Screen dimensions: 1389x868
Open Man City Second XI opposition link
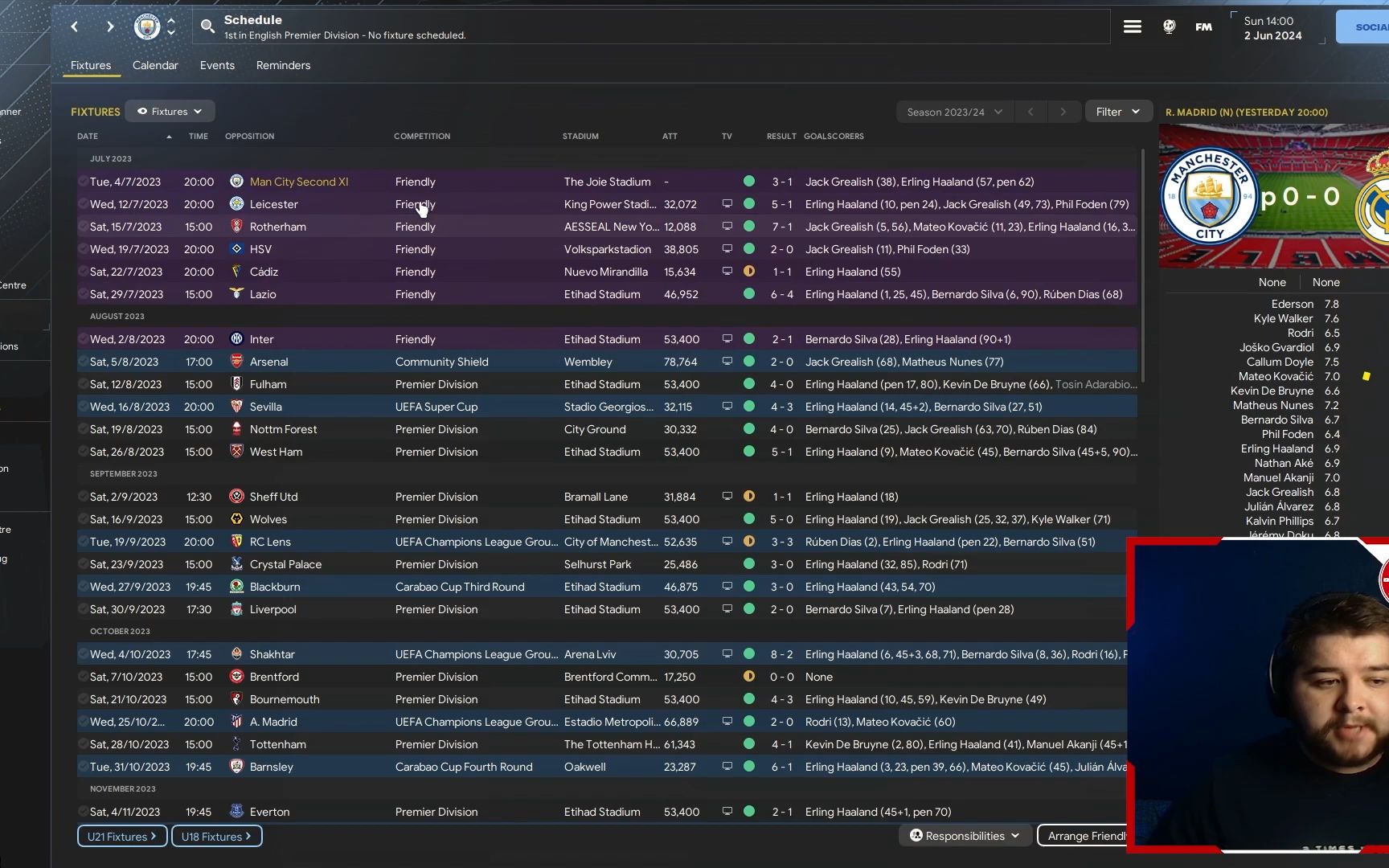pyautogui.click(x=299, y=182)
